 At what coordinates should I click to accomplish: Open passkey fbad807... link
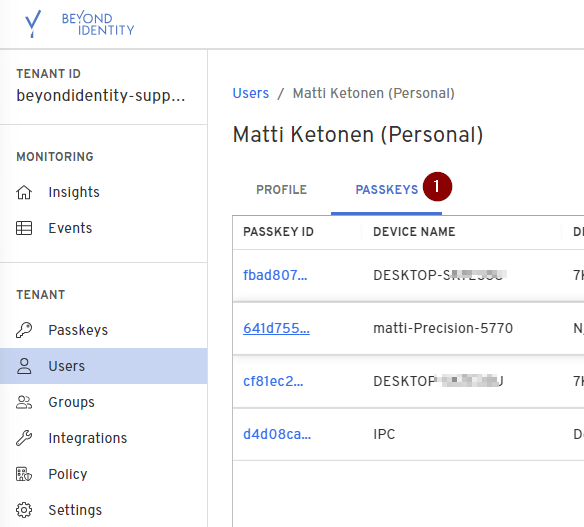pyautogui.click(x=275, y=275)
